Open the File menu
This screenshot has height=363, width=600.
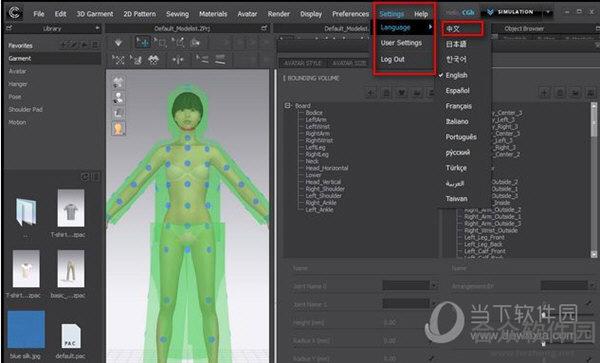[39, 14]
